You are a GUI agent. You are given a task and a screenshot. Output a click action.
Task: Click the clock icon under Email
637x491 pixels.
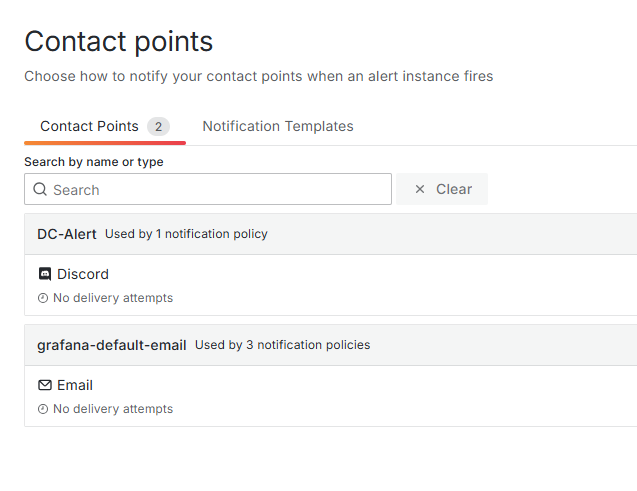tap(43, 409)
